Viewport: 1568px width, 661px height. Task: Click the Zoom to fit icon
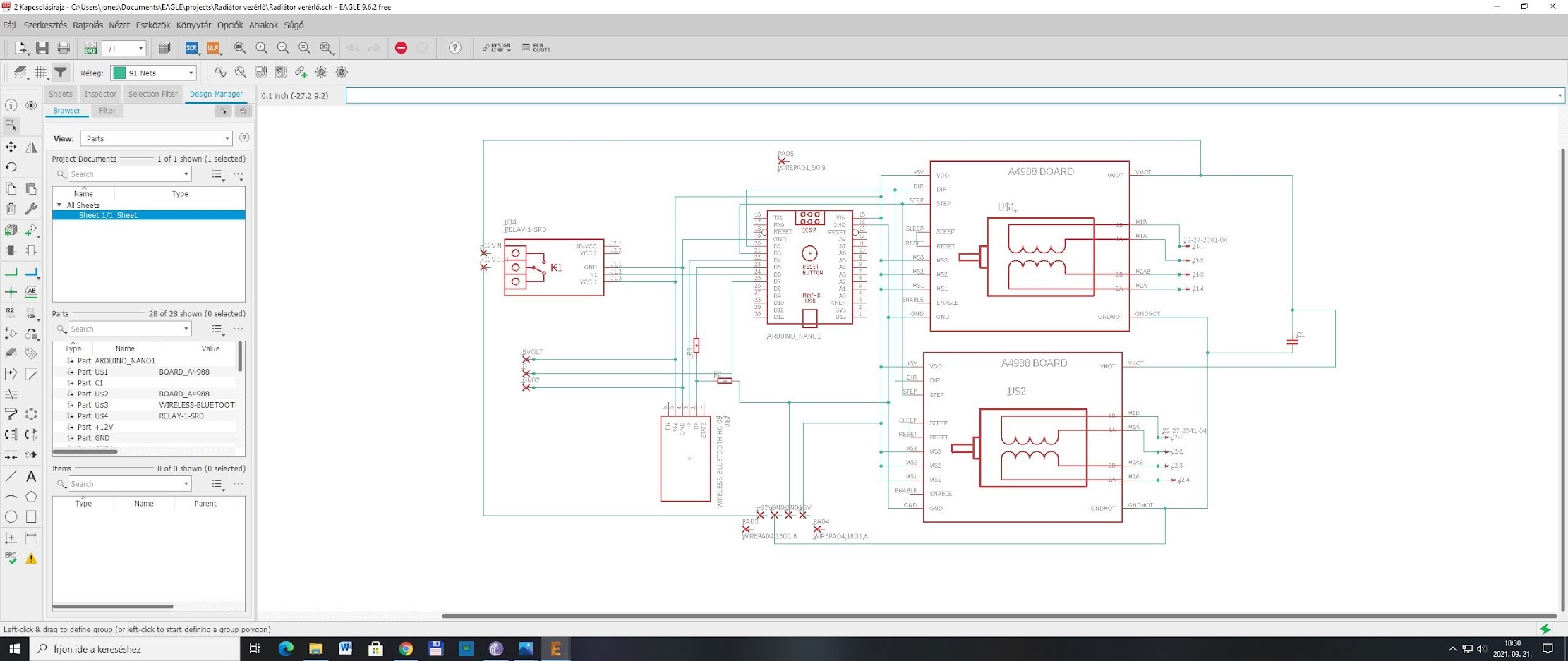coord(240,48)
